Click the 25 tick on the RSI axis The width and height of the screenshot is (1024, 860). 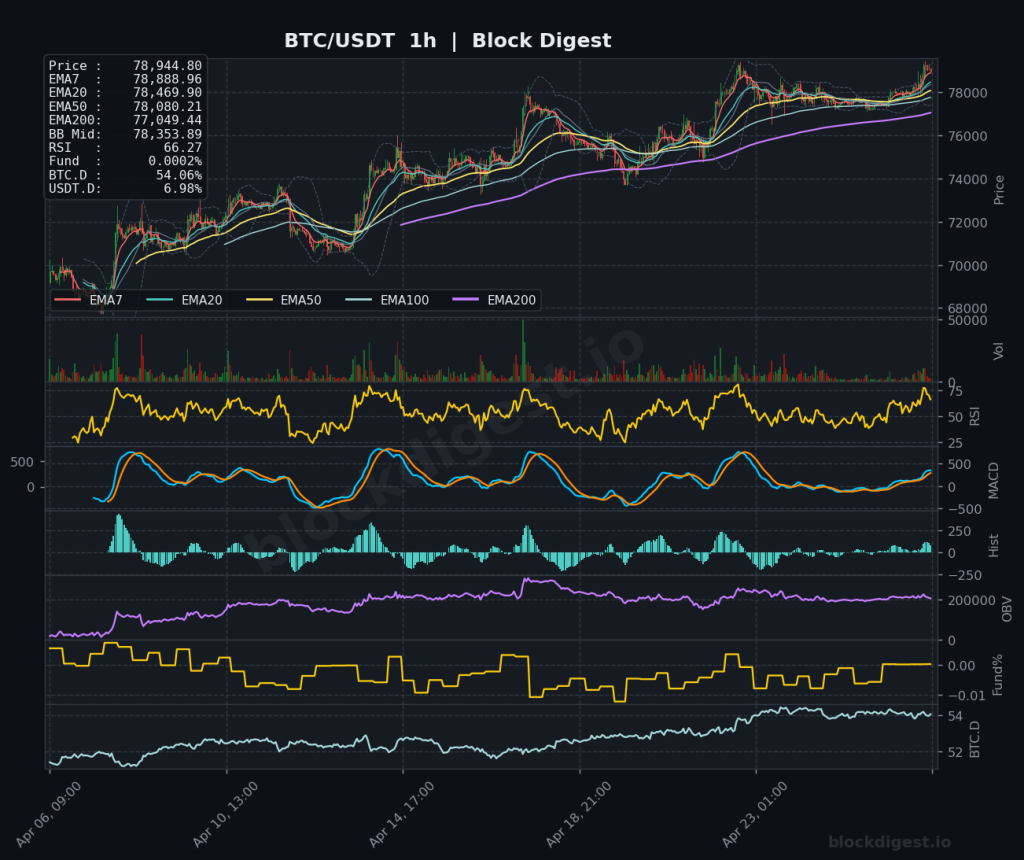tap(955, 443)
